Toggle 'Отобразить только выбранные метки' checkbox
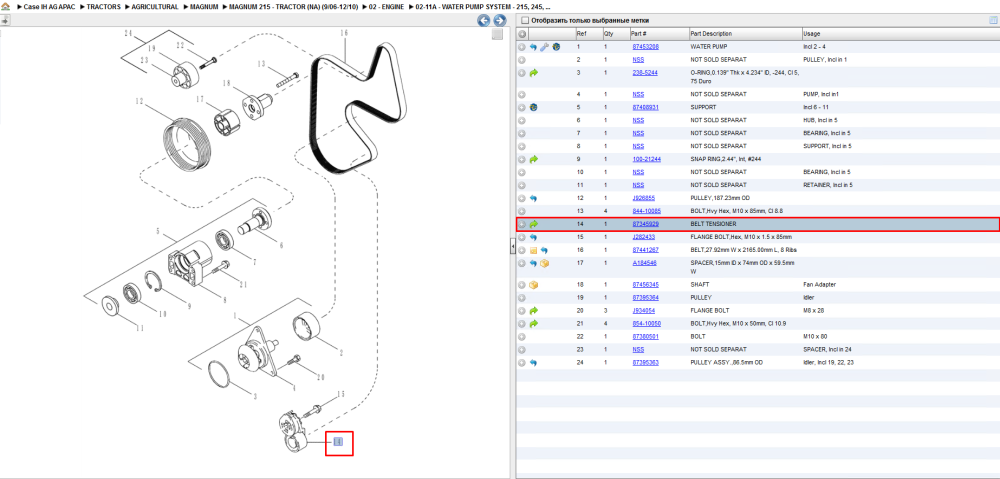 pyautogui.click(x=525, y=20)
